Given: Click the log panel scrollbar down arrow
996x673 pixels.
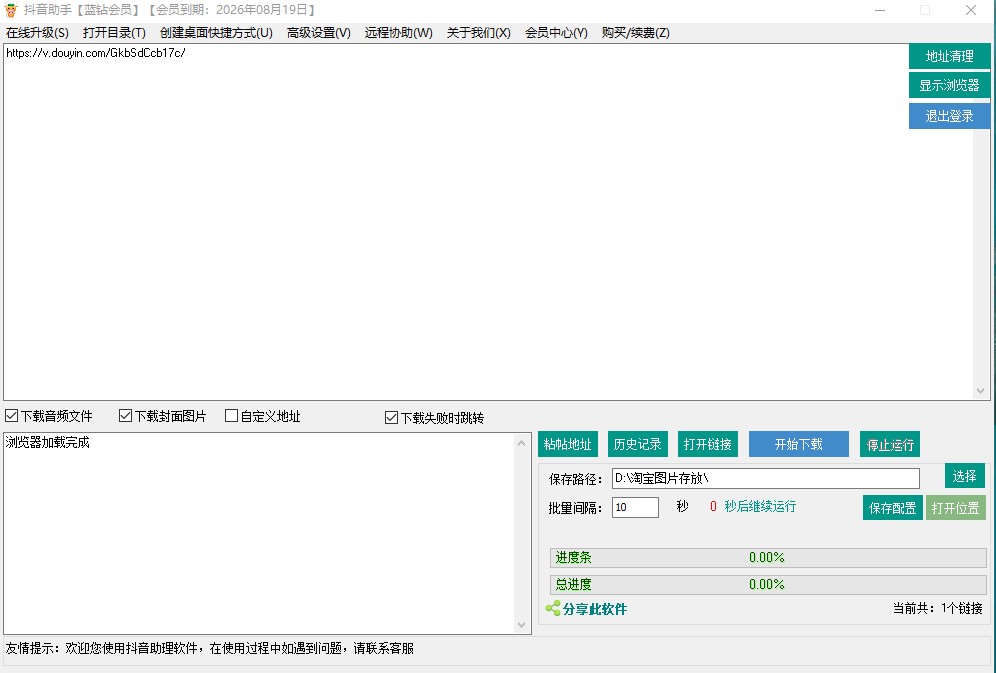Looking at the screenshot, I should coord(522,625).
